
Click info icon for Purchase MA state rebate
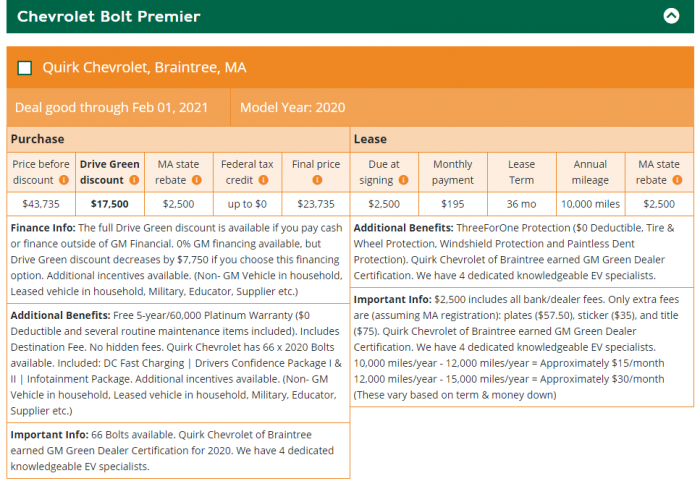coord(196,181)
